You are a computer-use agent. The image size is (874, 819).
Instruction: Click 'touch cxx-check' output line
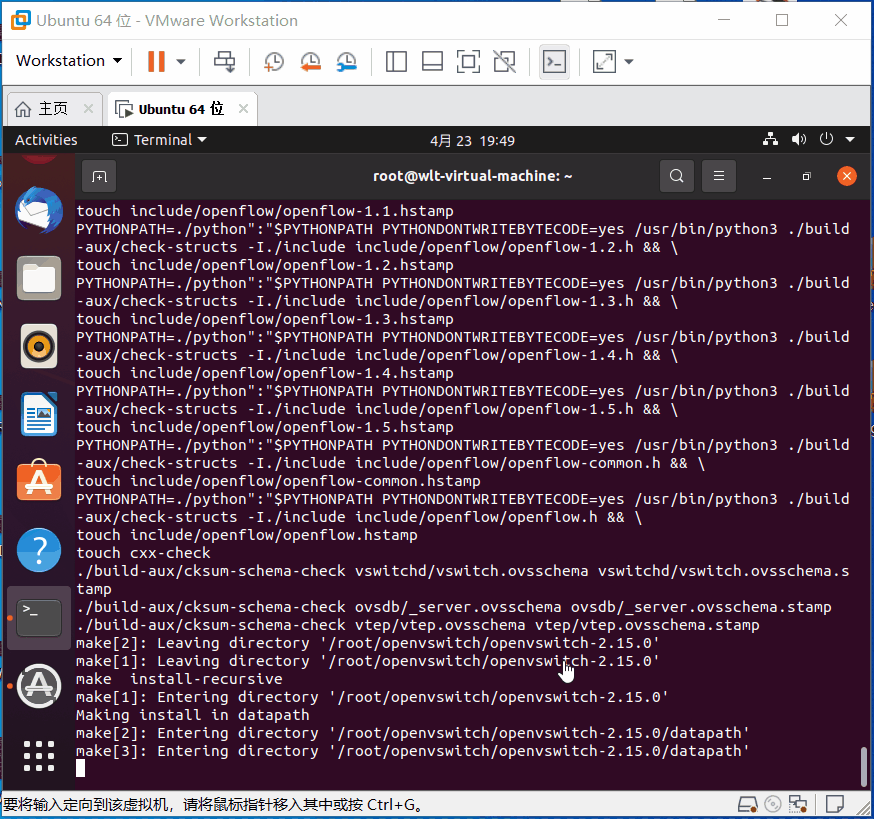tap(143, 553)
